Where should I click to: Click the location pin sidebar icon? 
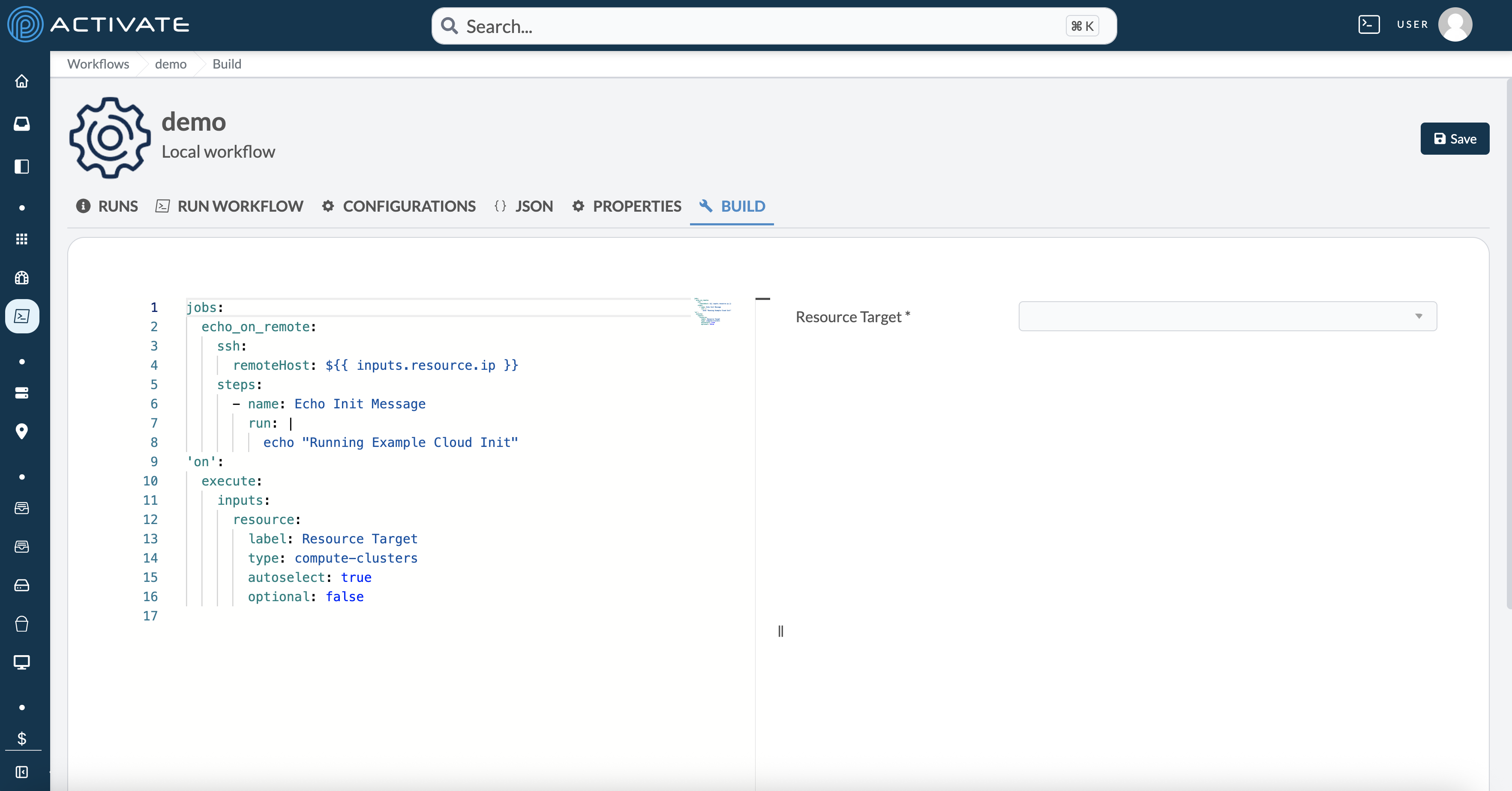point(22,431)
